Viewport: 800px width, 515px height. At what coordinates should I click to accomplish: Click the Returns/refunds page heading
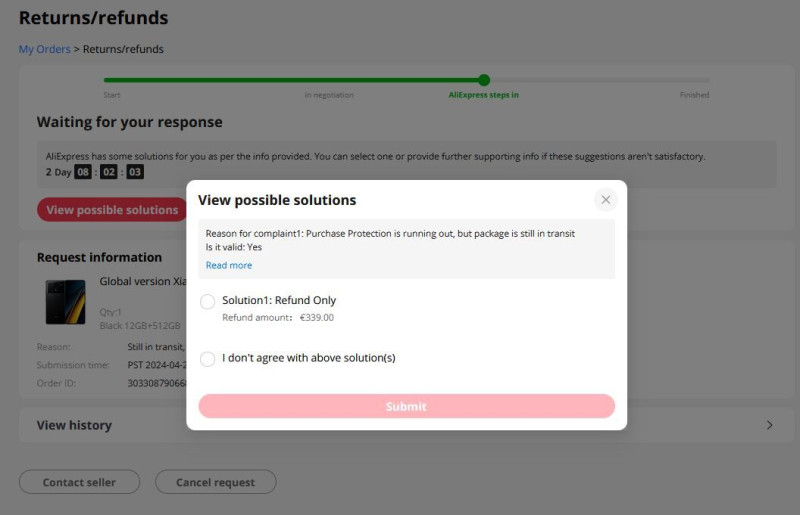[93, 18]
